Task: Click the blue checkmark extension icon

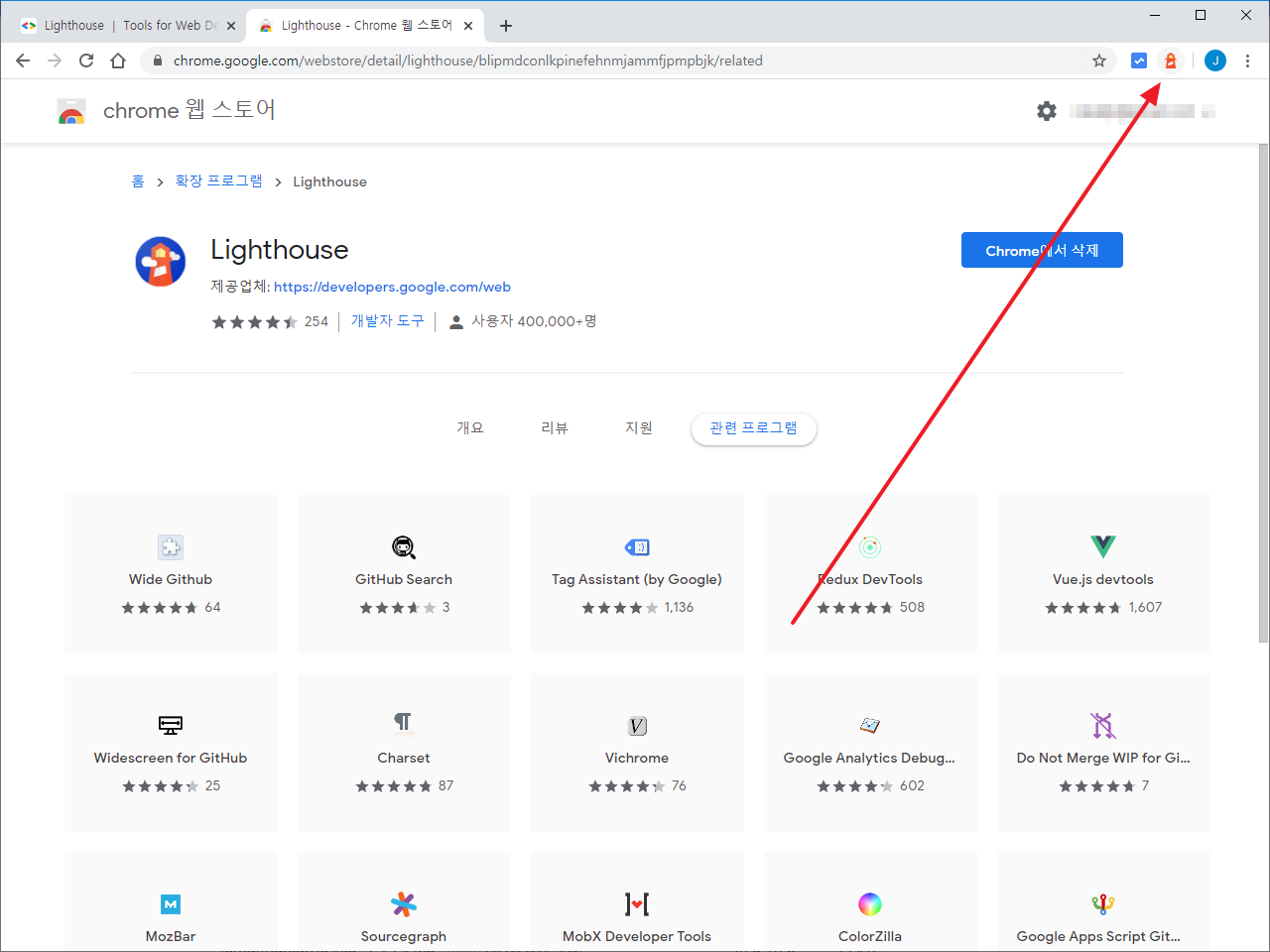Action: coord(1139,60)
